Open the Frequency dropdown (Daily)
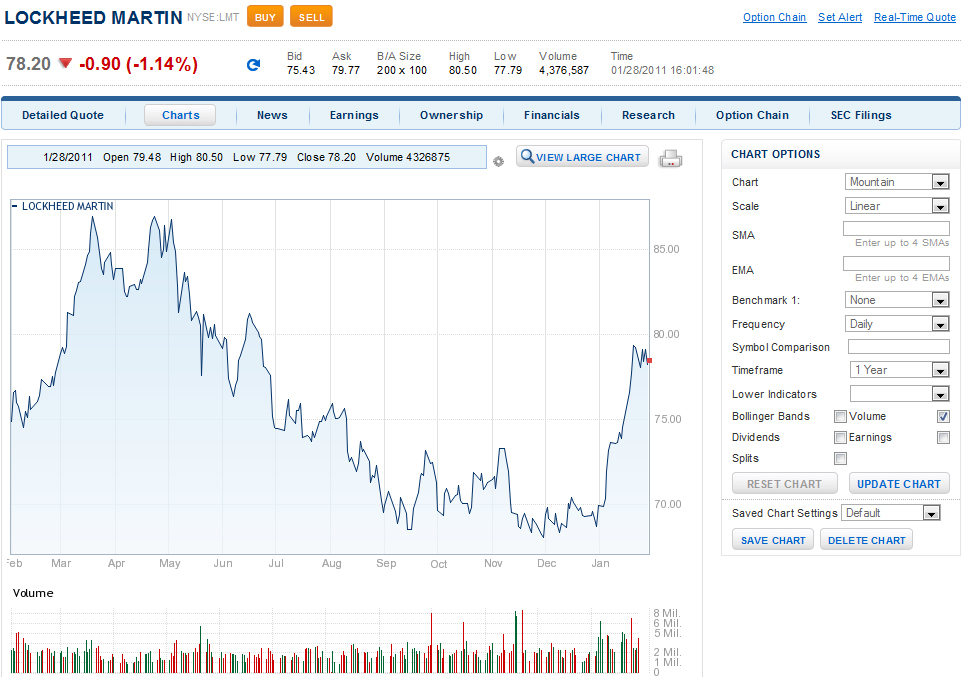The image size is (964, 677). coord(898,324)
